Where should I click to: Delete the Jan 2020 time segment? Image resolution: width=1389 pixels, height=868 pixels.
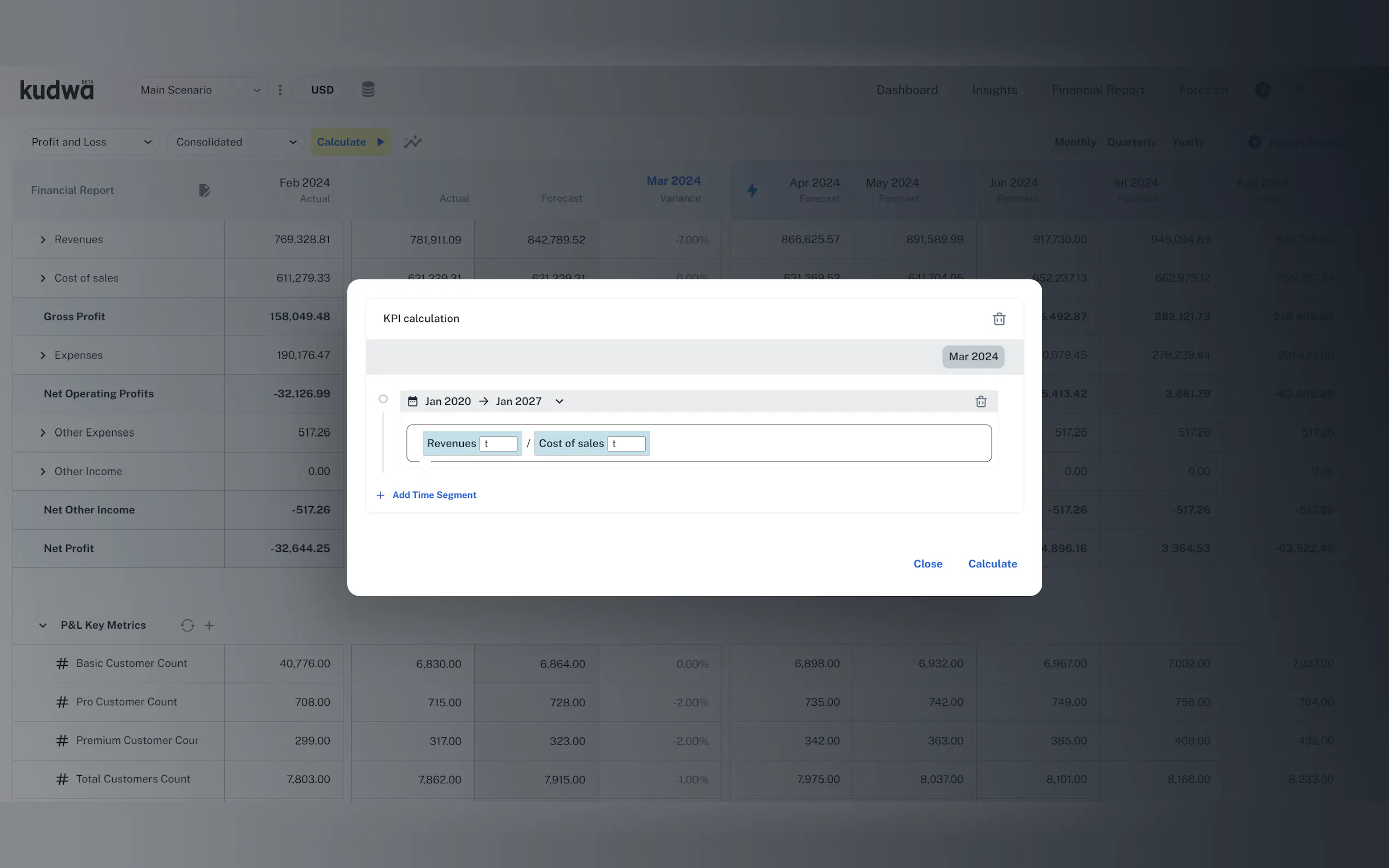(x=981, y=401)
